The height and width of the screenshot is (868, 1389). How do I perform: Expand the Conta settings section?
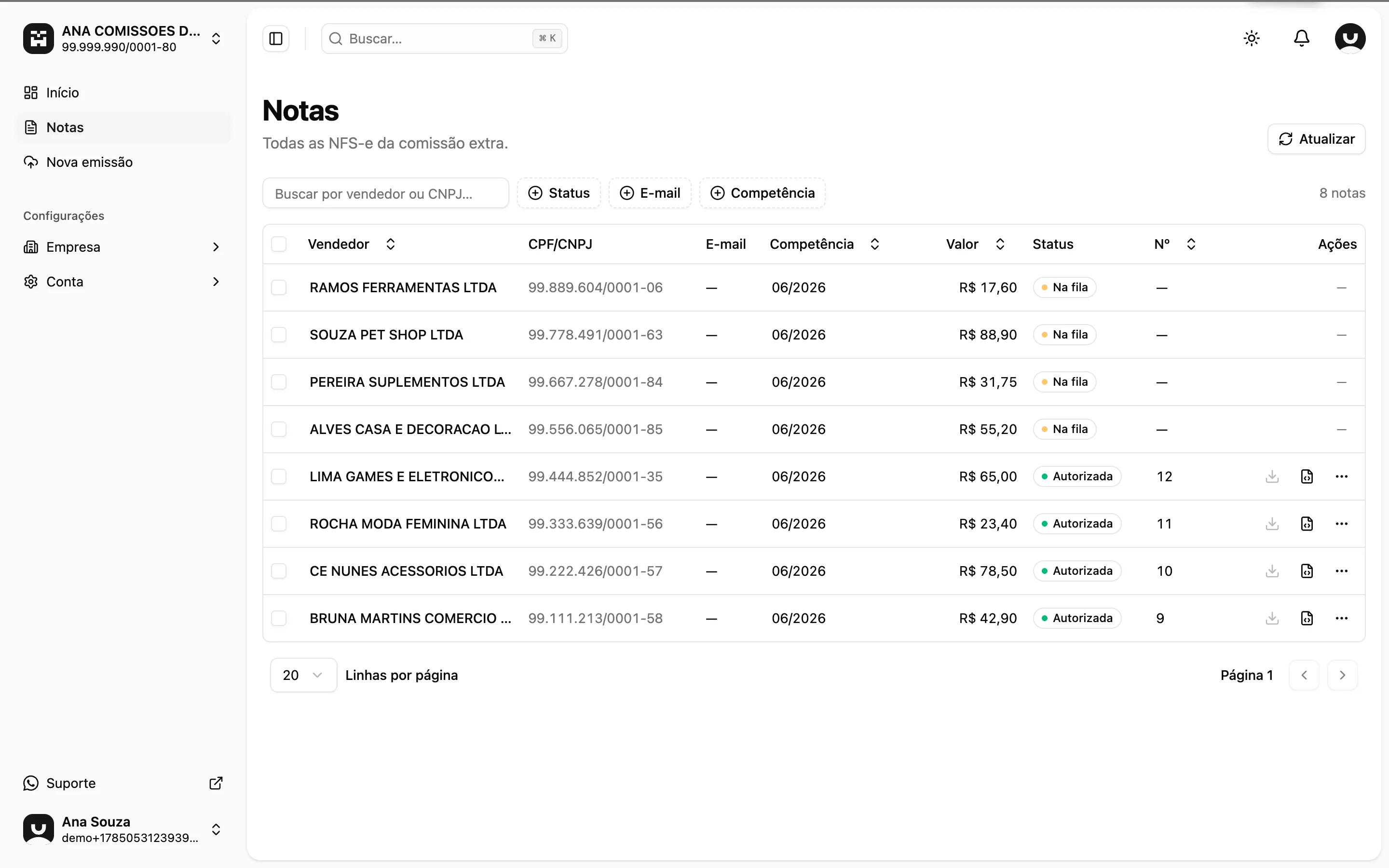[x=123, y=282]
